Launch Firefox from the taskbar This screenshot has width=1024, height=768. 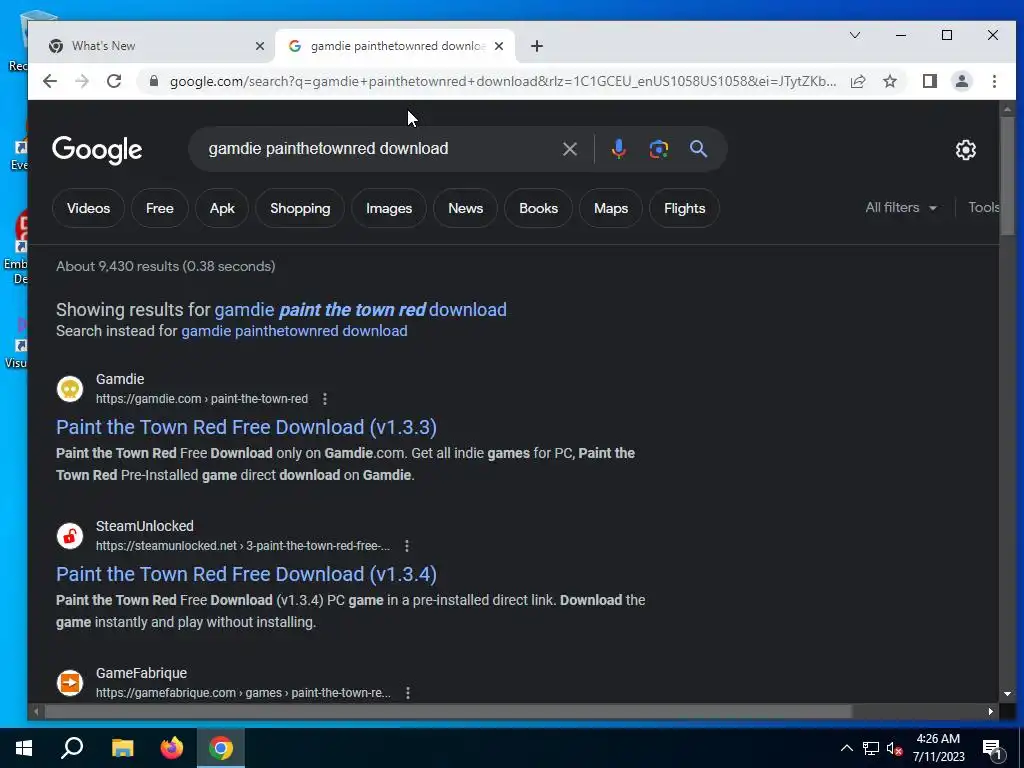click(x=172, y=748)
